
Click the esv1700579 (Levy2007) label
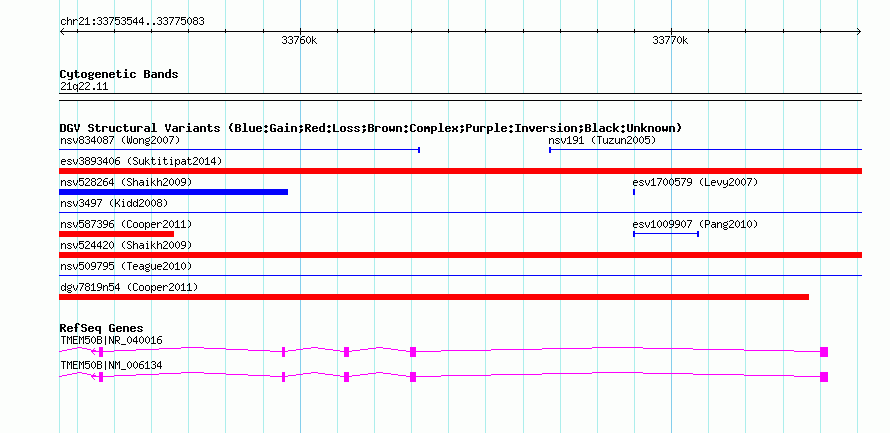click(695, 182)
